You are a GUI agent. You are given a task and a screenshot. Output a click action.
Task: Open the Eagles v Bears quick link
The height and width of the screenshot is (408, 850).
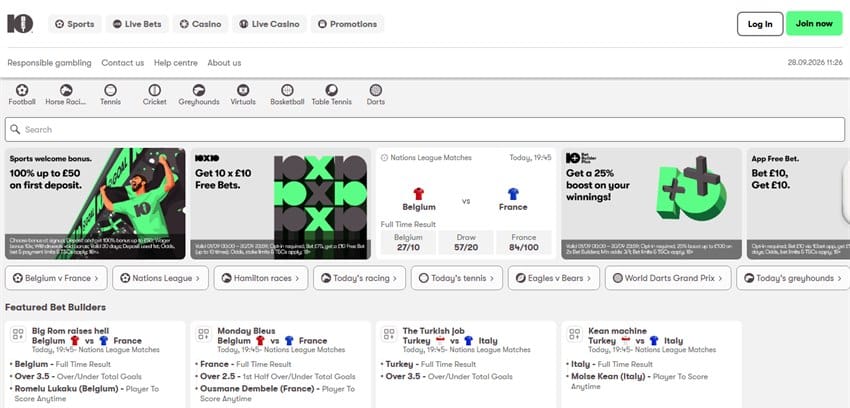coord(554,278)
